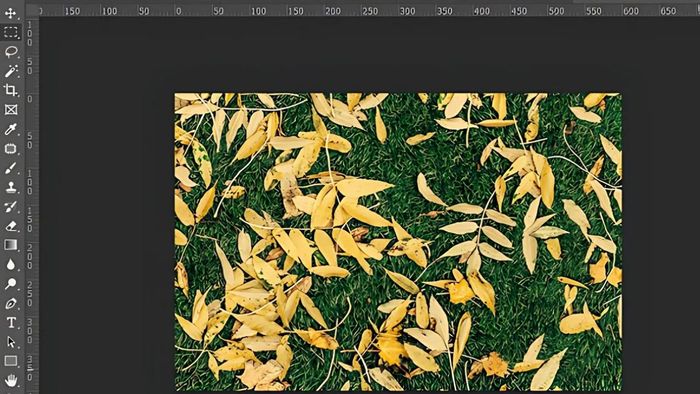Select the Path Selection tool

pos(11,342)
